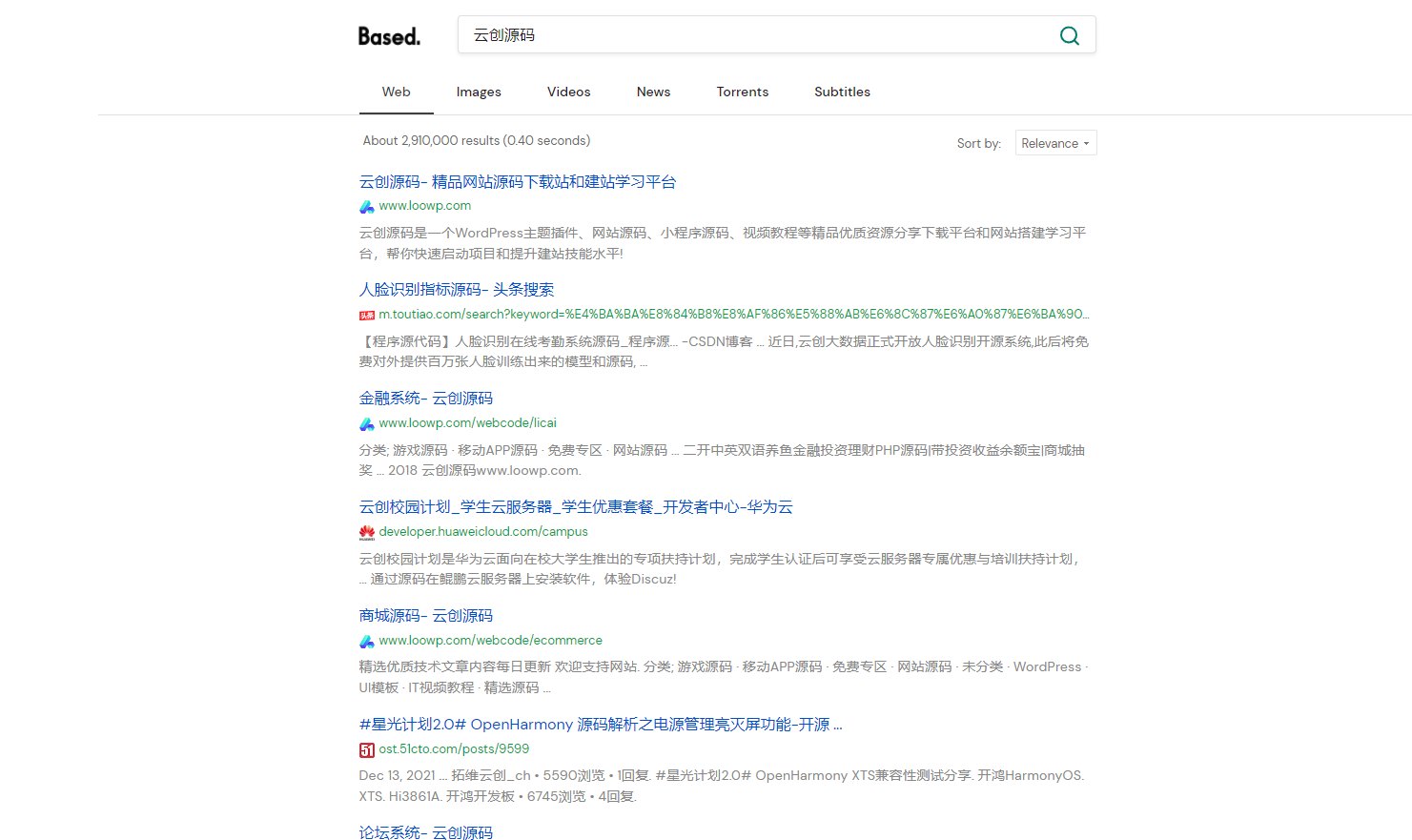Click the 51CTO favicon icon

pos(367,749)
